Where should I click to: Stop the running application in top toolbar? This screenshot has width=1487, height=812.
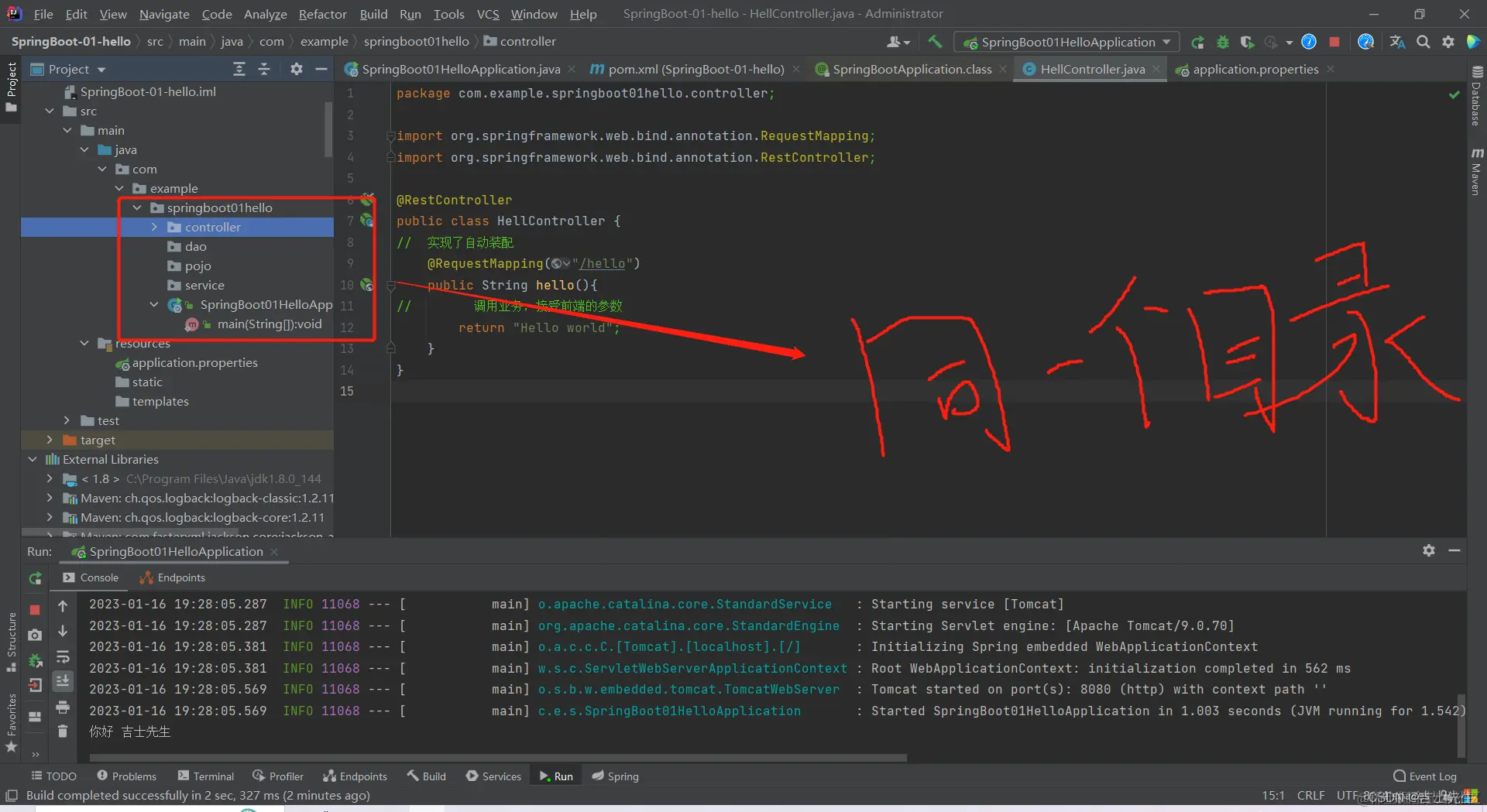click(1334, 42)
